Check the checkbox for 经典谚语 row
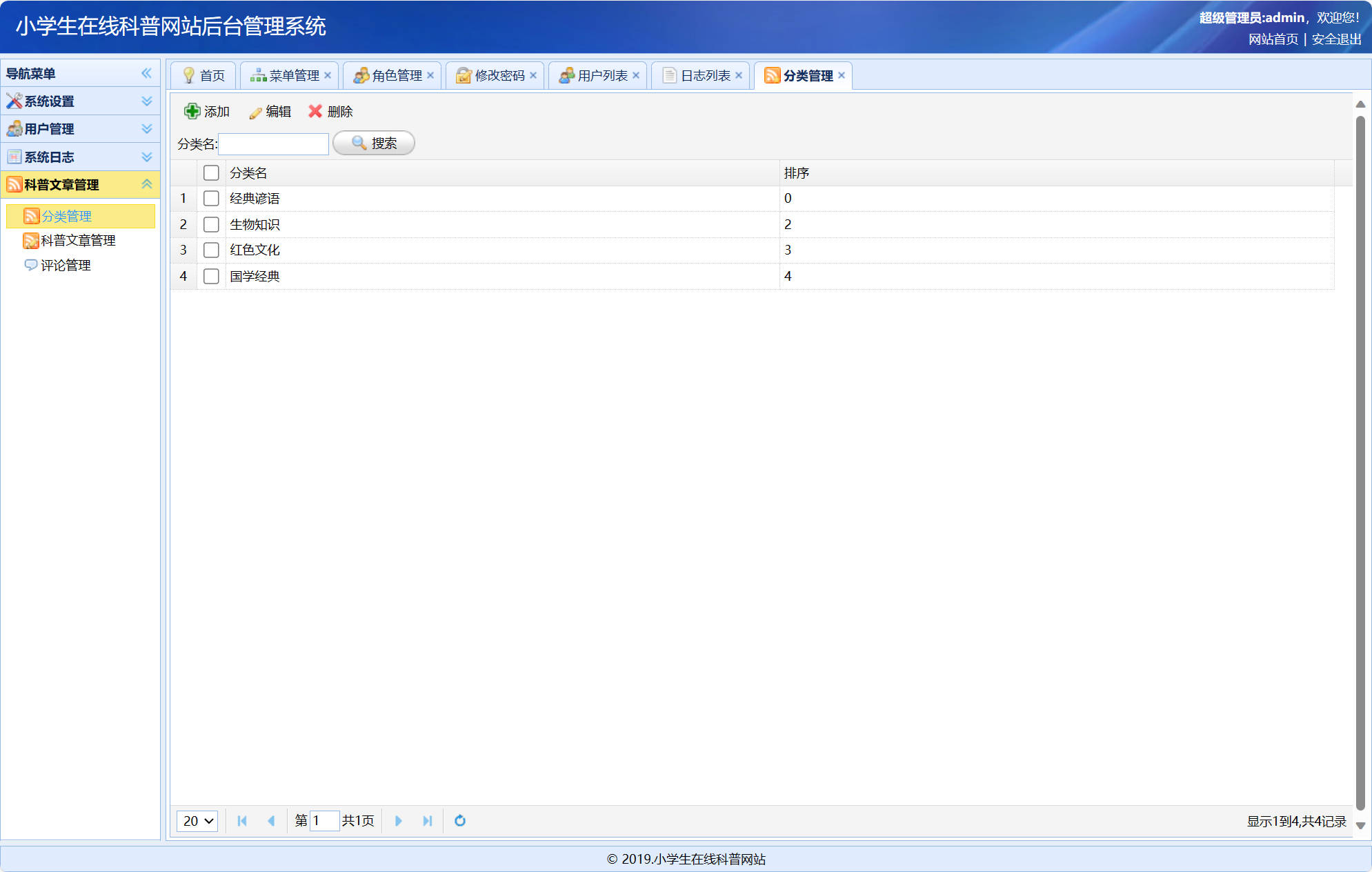 tap(211, 198)
